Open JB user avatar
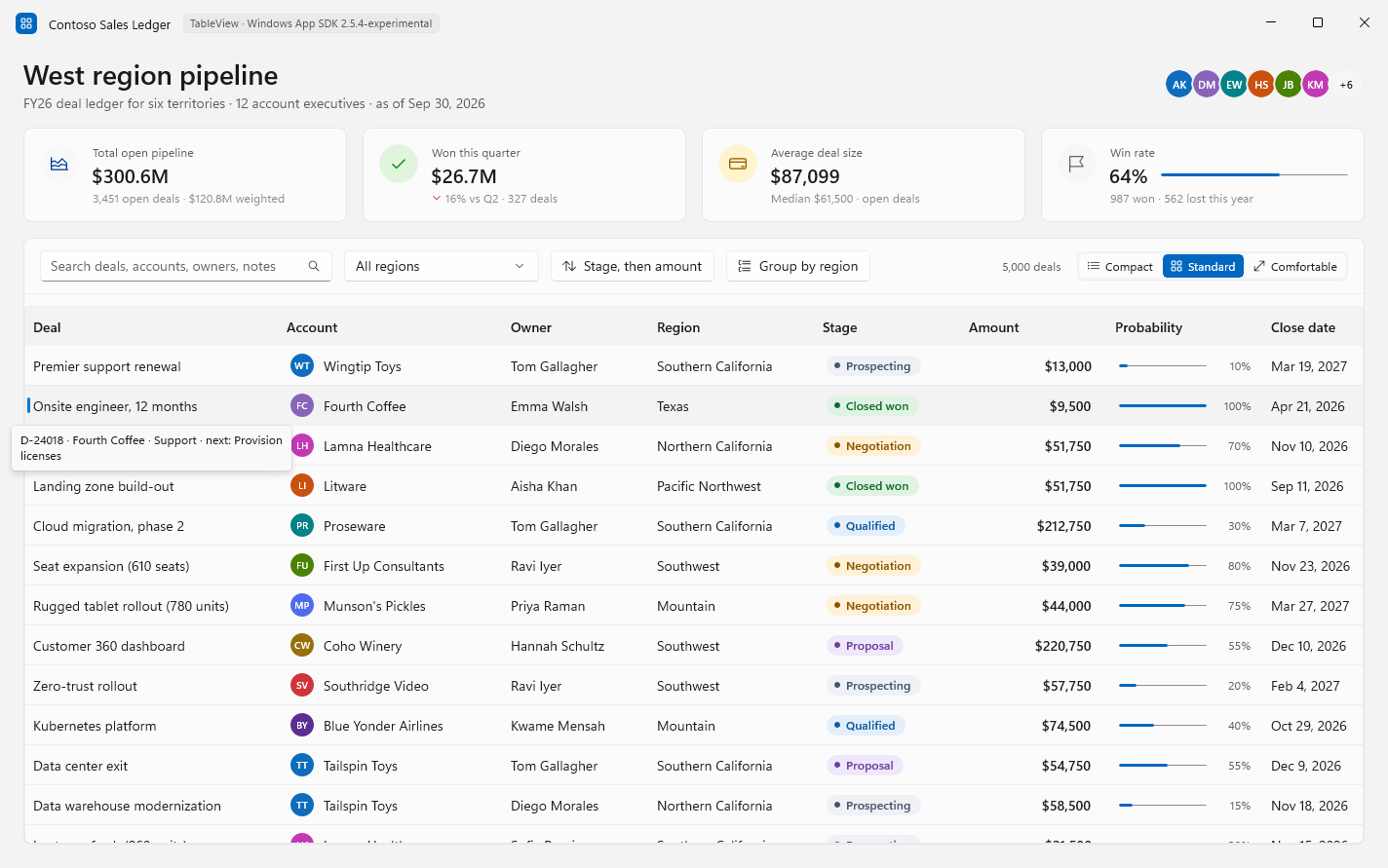Viewport: 1388px width, 868px height. tap(1289, 85)
